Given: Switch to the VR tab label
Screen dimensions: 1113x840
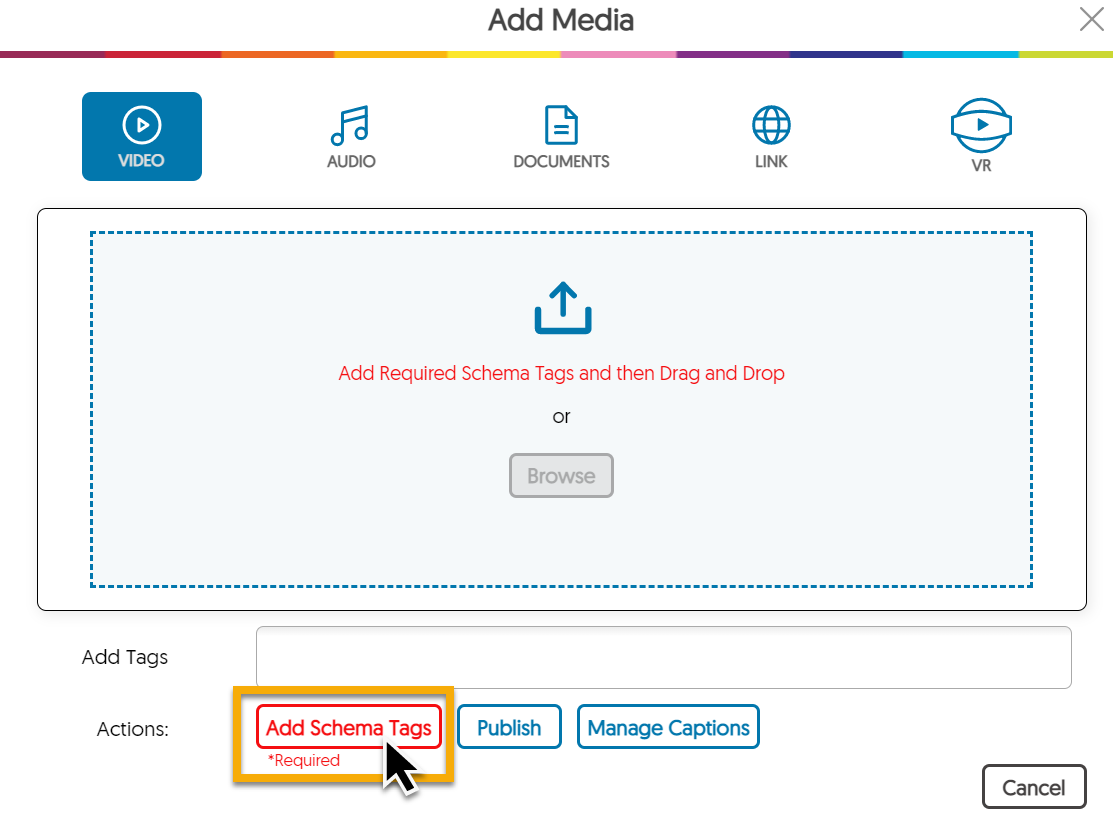Looking at the screenshot, I should pyautogui.click(x=981, y=166).
